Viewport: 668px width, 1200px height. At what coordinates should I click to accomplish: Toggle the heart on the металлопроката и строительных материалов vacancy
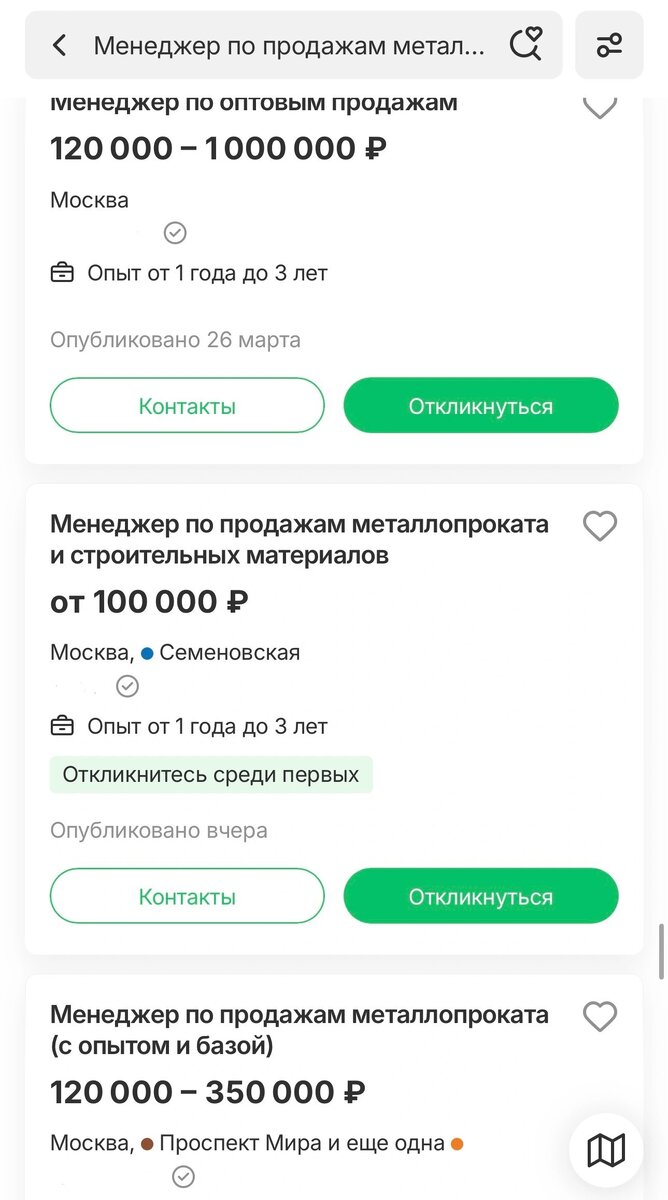pyautogui.click(x=600, y=526)
